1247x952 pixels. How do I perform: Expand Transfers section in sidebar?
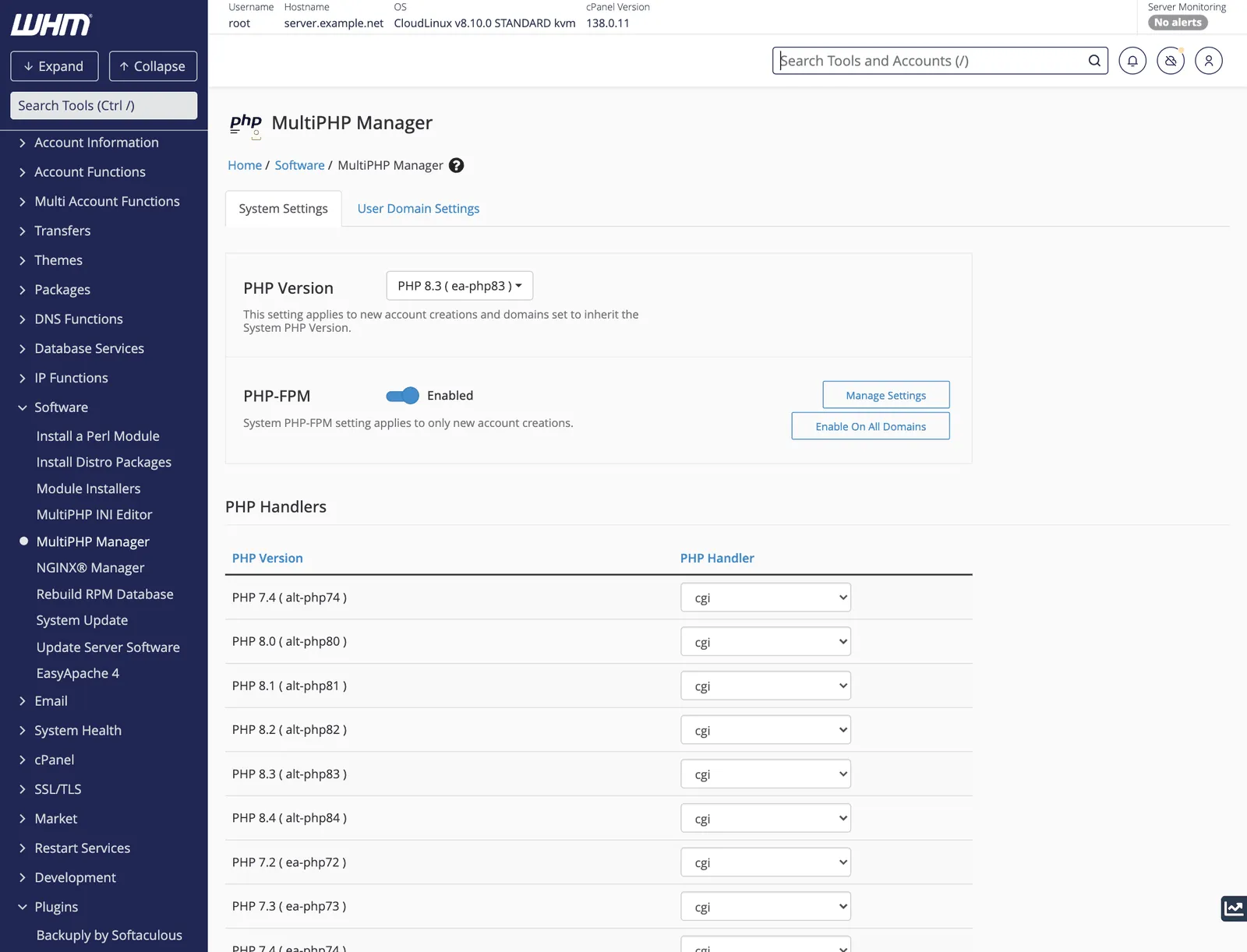pos(62,231)
